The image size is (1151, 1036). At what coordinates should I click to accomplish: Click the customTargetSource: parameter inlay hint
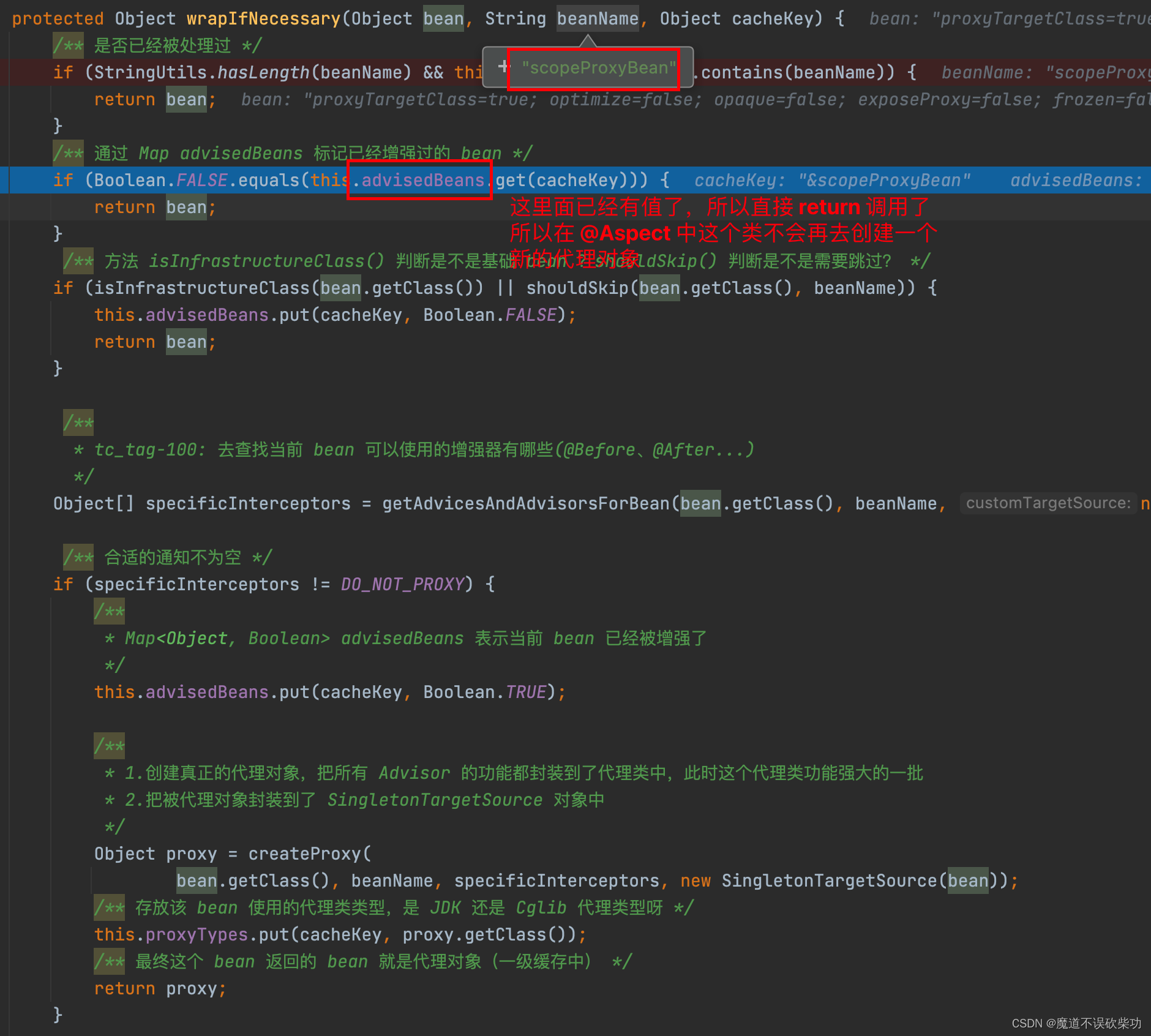(1048, 503)
